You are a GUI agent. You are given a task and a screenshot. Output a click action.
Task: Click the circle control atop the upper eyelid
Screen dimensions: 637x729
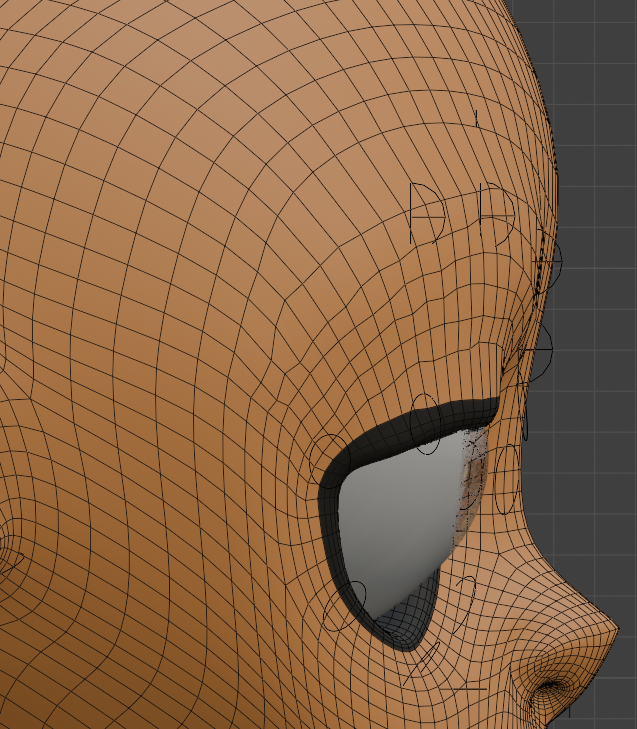425,423
